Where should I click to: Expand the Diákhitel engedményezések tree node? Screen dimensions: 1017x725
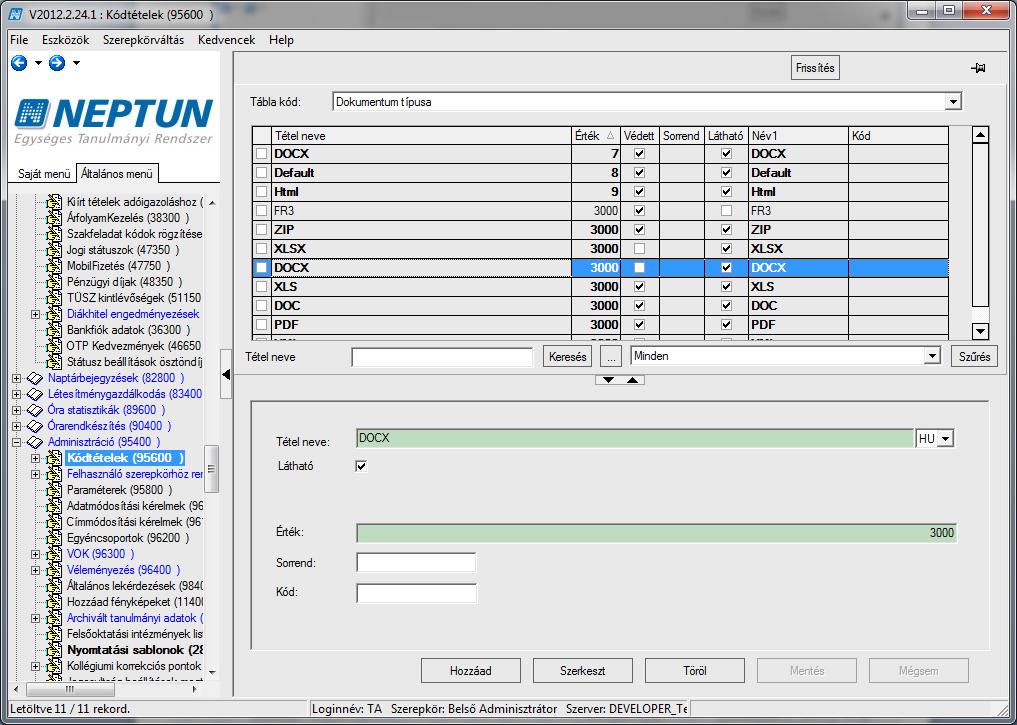pos(36,314)
